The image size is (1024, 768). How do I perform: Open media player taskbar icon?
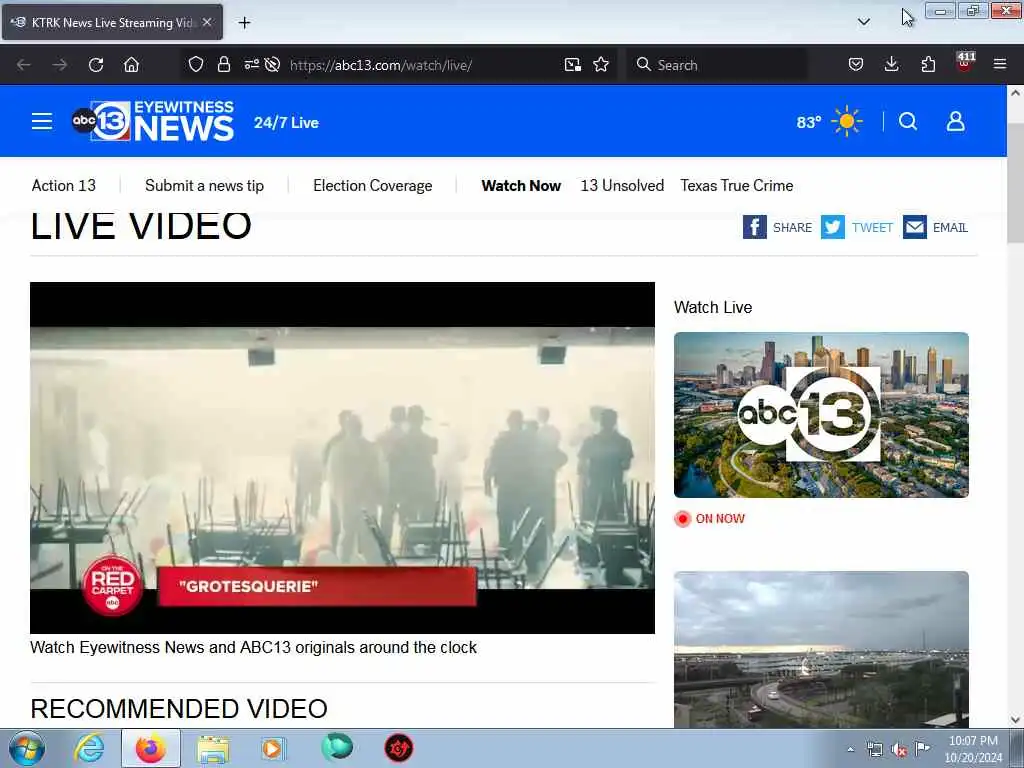[274, 748]
